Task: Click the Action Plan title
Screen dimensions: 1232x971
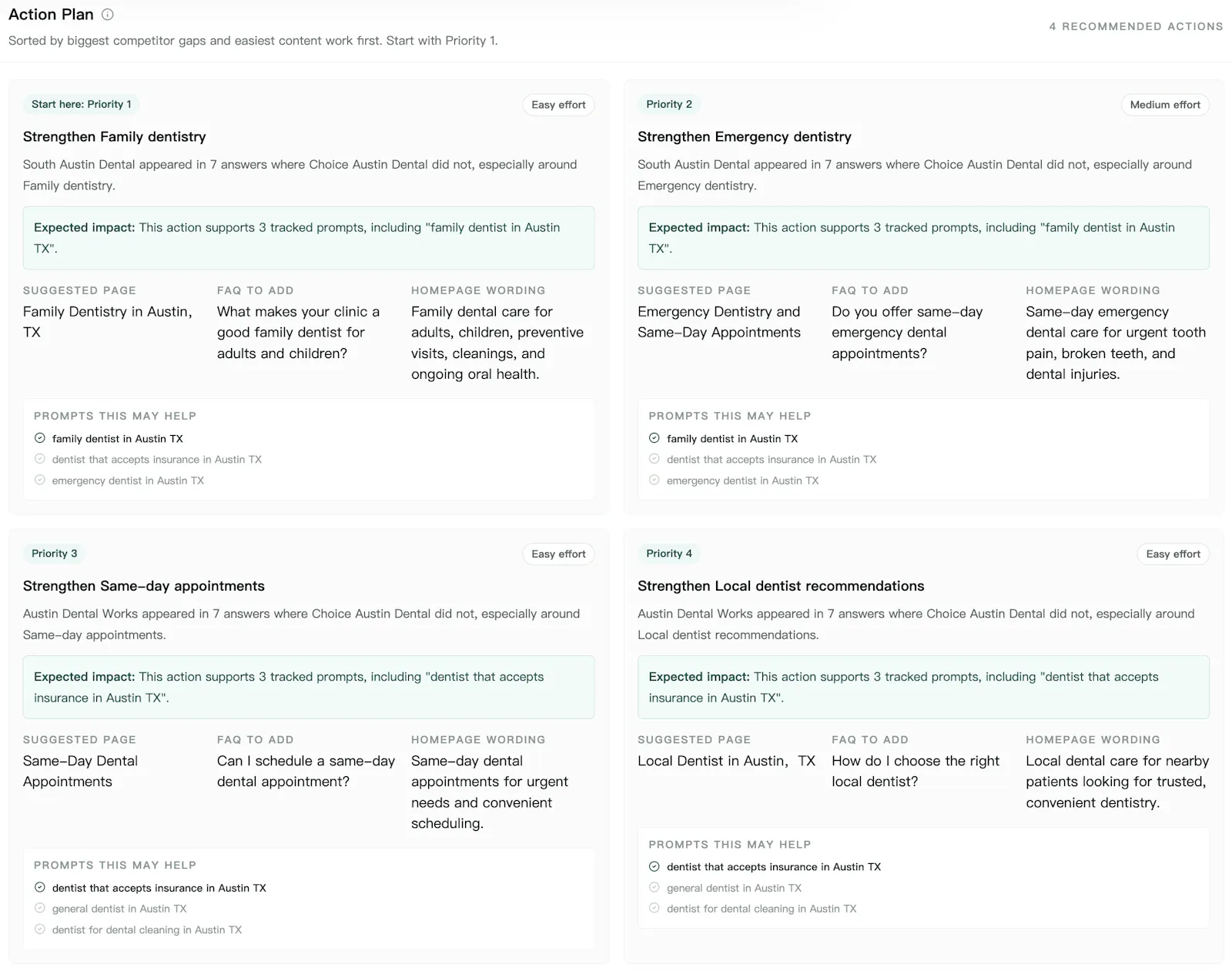Action: (51, 15)
